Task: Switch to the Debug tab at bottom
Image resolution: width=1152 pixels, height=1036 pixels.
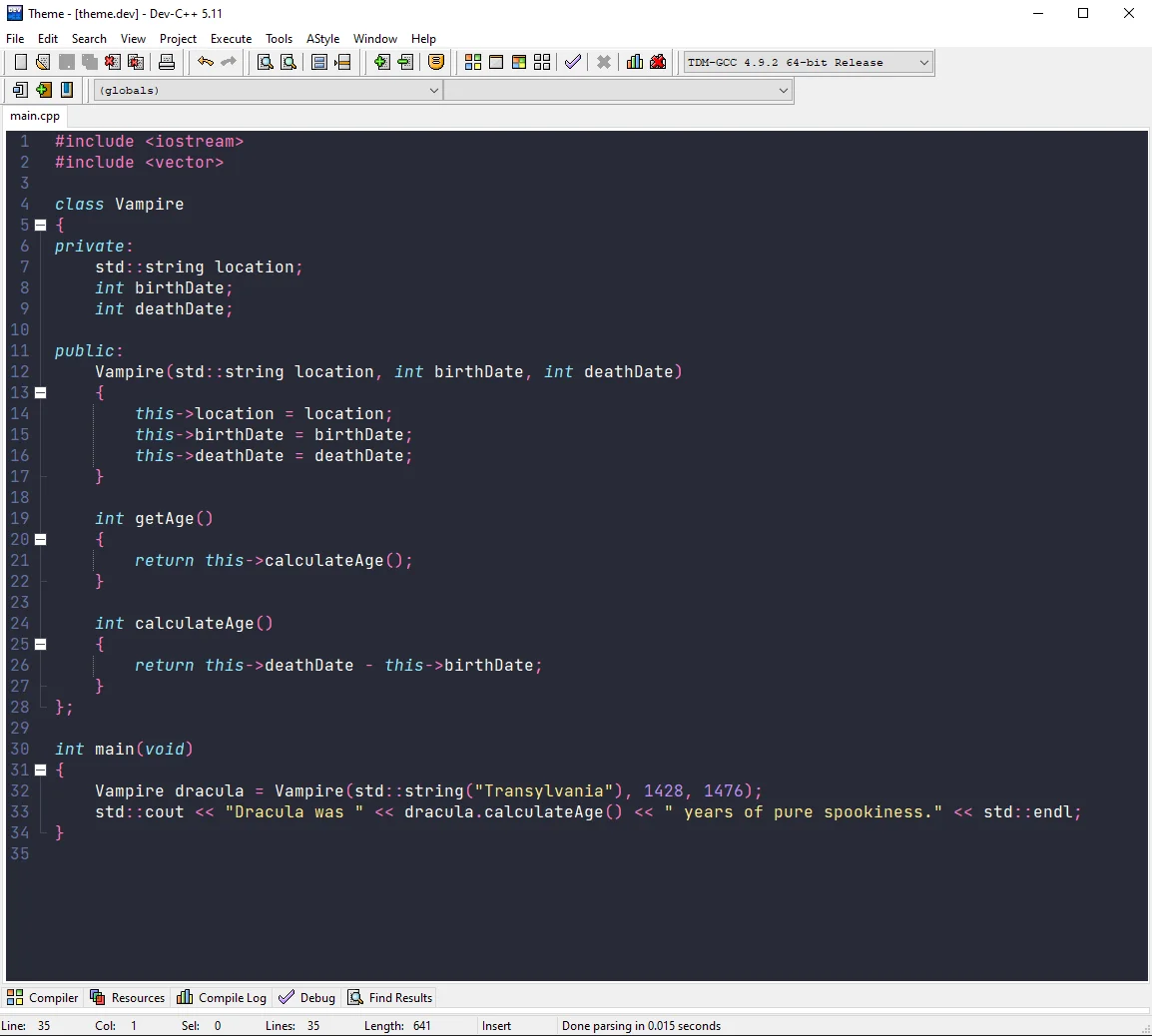Action: (306, 997)
